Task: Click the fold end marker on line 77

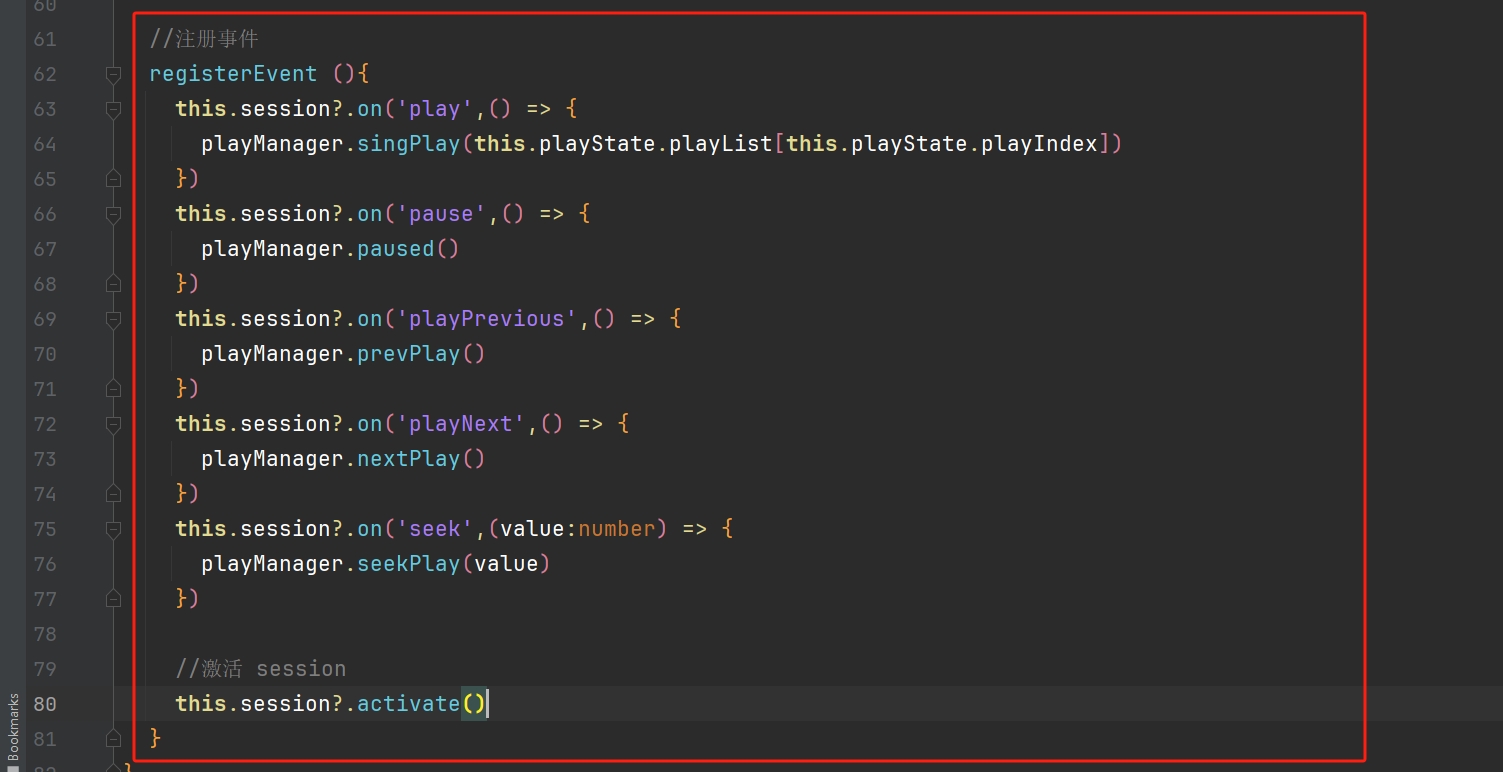Action: pos(113,598)
